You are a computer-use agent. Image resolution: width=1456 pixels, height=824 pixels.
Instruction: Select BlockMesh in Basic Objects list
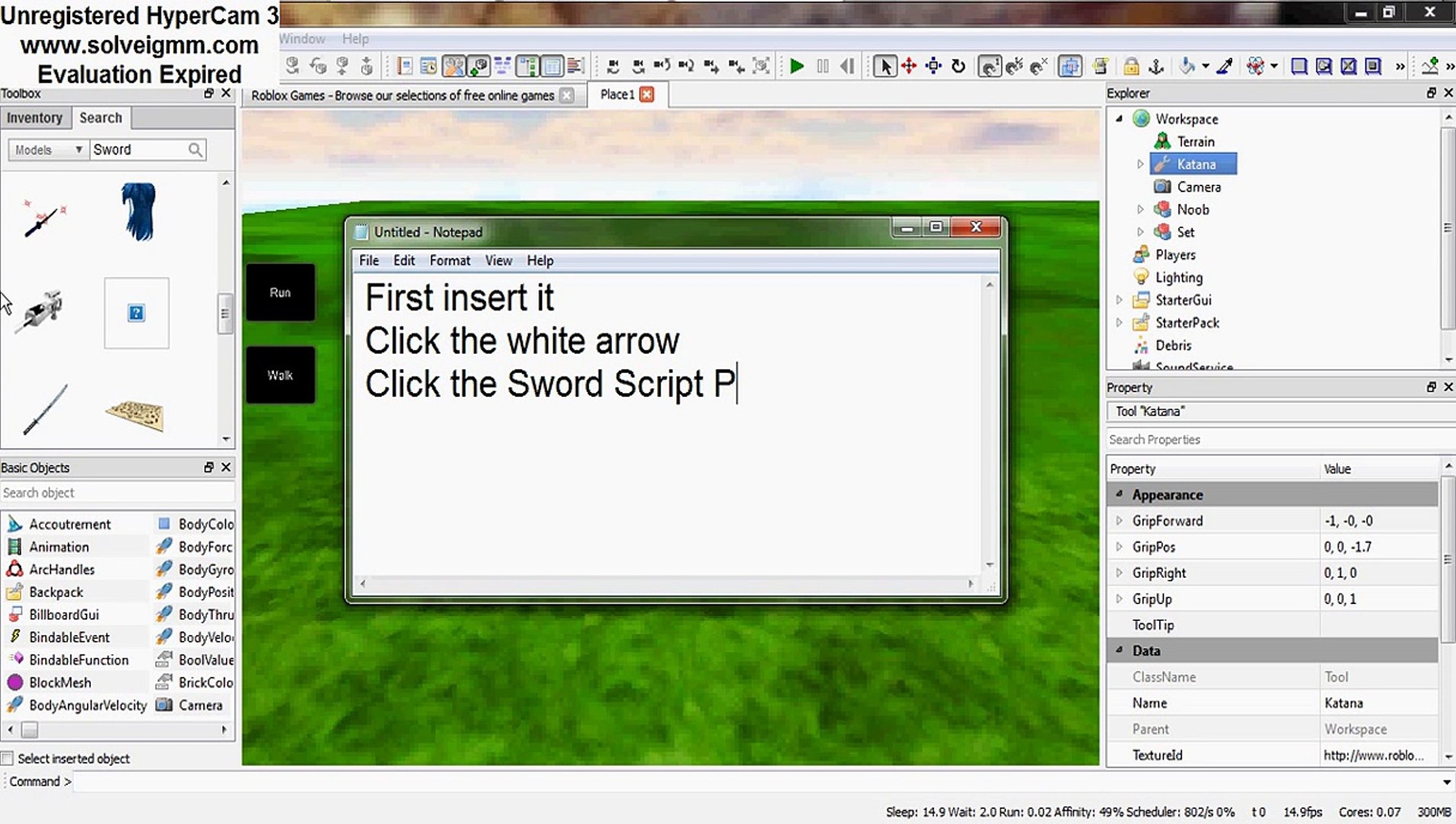click(60, 682)
